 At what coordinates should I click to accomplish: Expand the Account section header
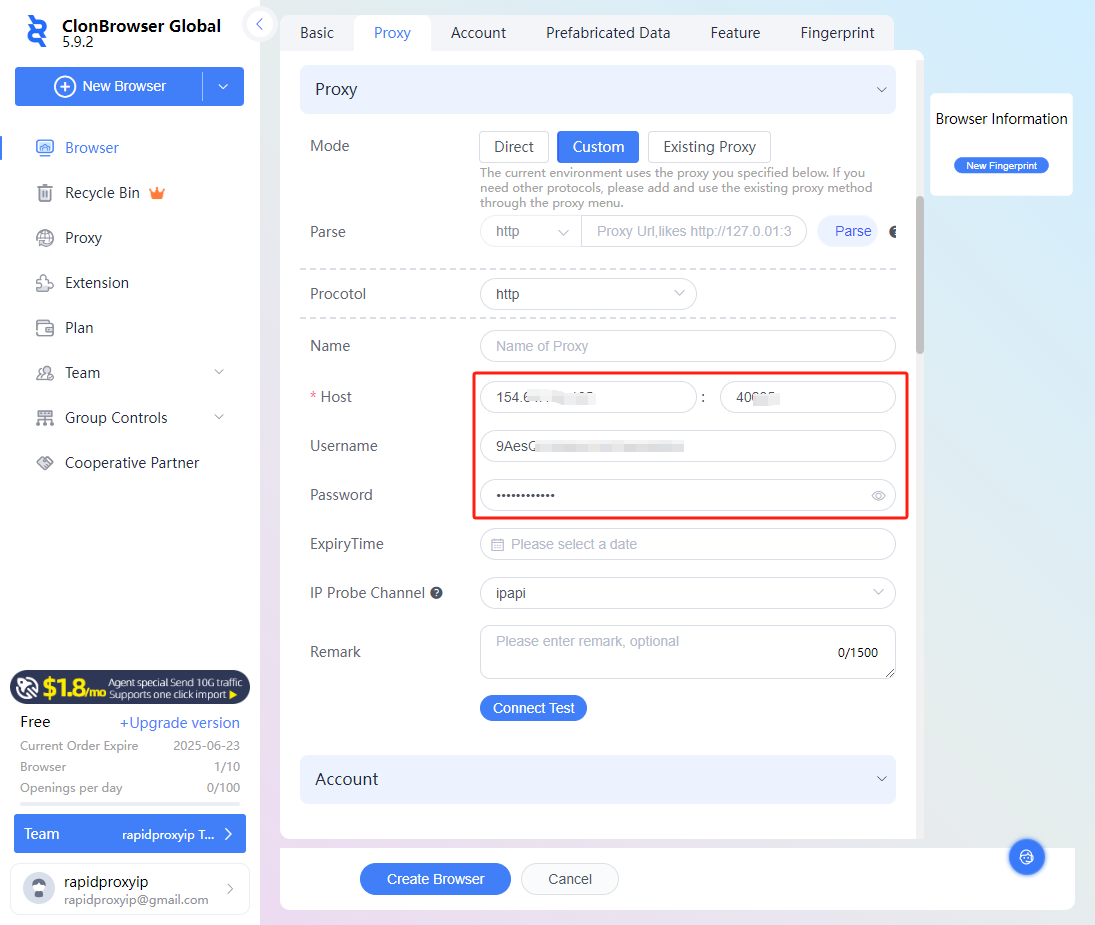[x=598, y=779]
